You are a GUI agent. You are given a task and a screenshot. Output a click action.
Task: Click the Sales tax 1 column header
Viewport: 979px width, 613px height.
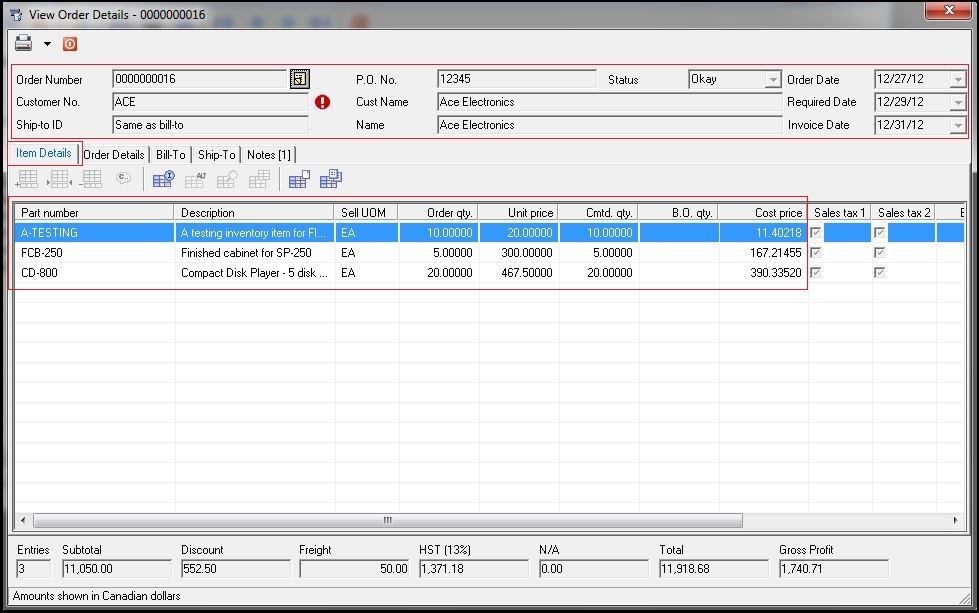point(840,213)
